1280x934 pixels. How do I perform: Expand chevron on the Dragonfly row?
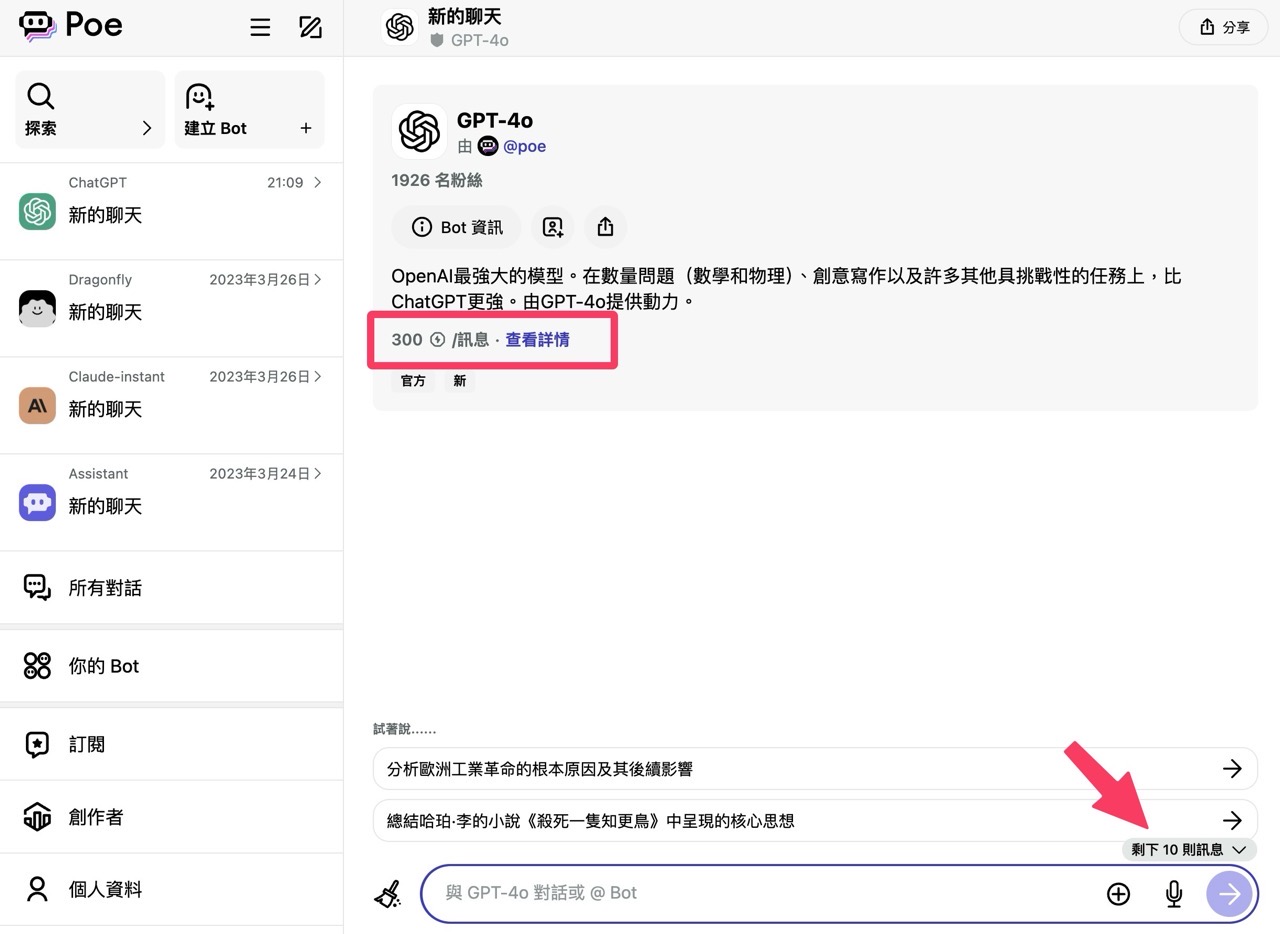point(318,280)
